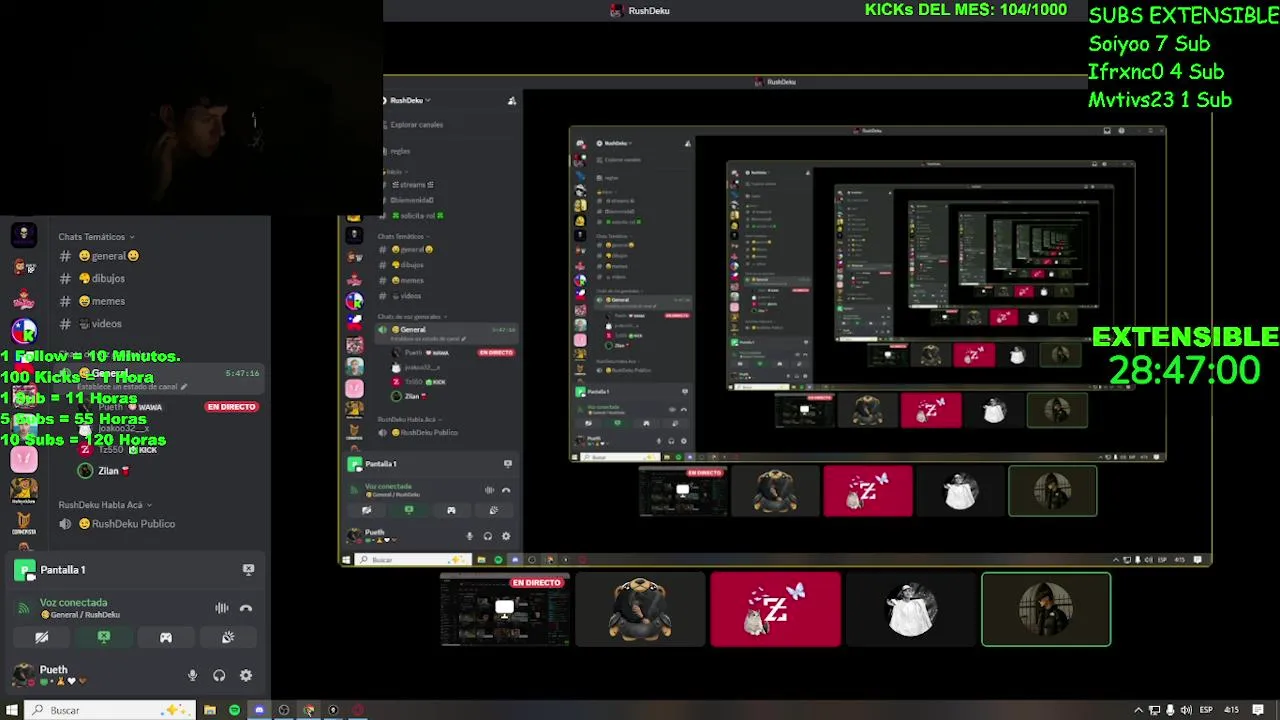
Task: Click the Pantalla 1 stream icon
Action: [x=24, y=570]
